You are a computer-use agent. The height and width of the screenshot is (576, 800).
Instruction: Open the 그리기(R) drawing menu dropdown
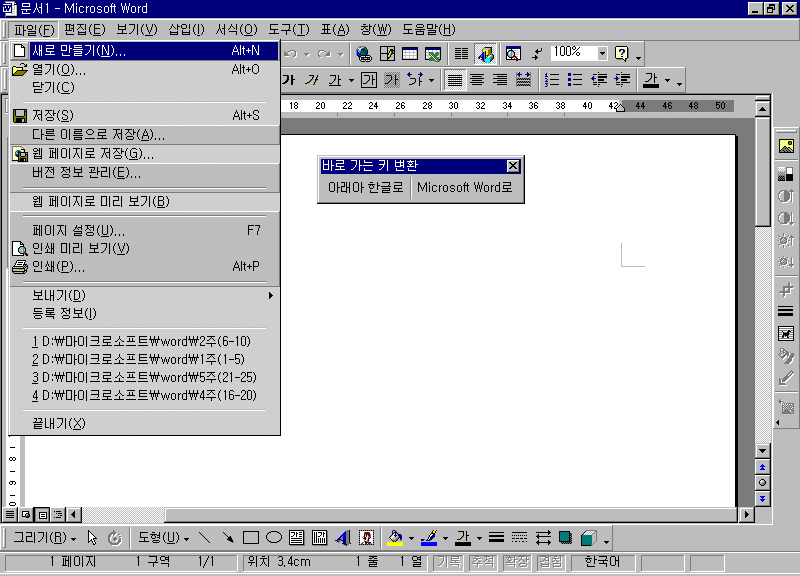pyautogui.click(x=44, y=538)
